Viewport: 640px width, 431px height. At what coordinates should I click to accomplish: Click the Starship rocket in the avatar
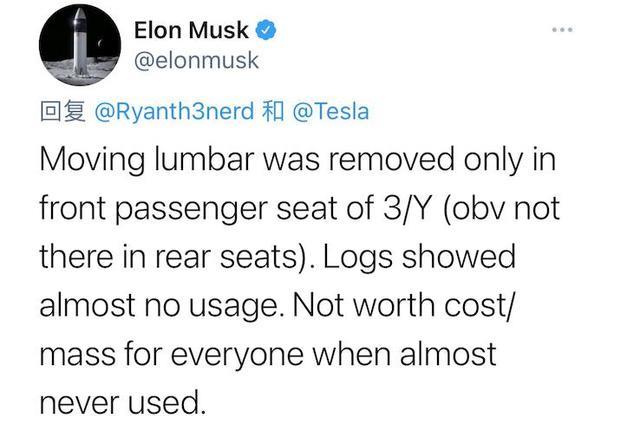(x=80, y=42)
